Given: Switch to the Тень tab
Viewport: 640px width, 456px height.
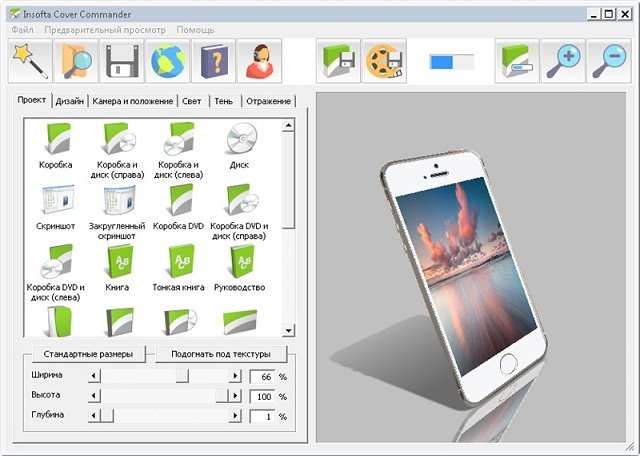Looking at the screenshot, I should click(x=224, y=101).
